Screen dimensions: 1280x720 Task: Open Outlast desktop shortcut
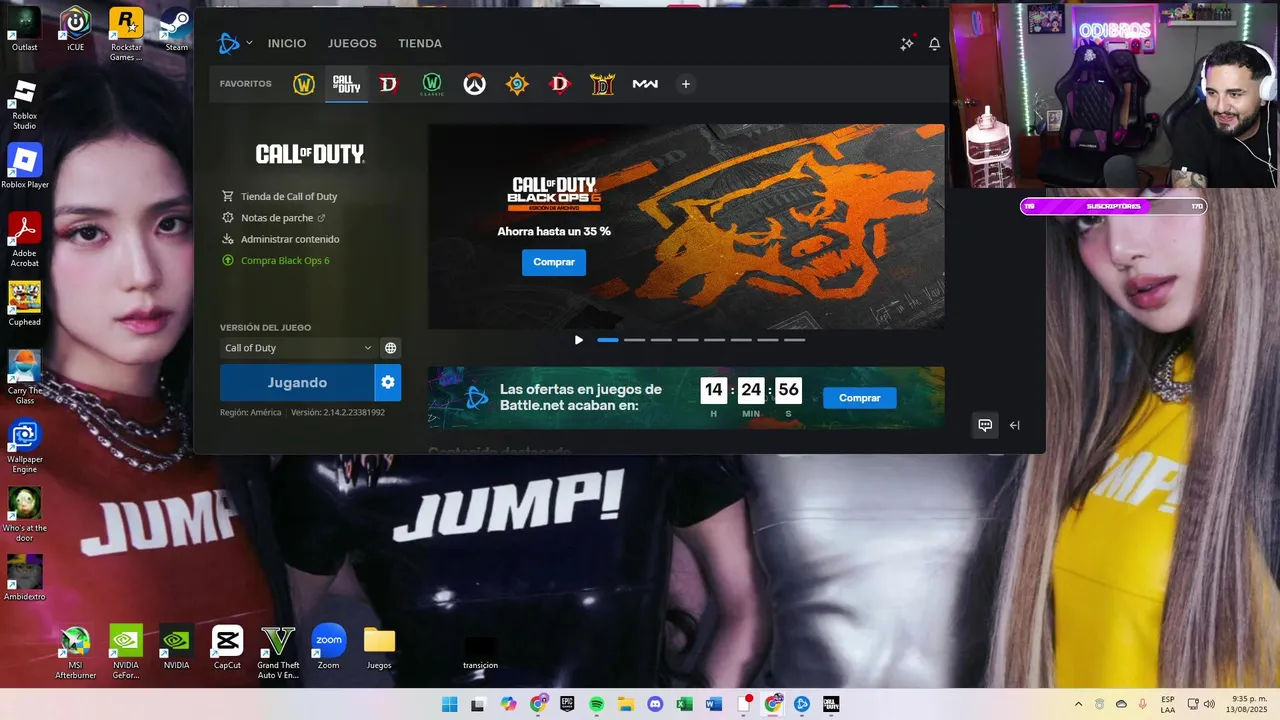(x=24, y=29)
